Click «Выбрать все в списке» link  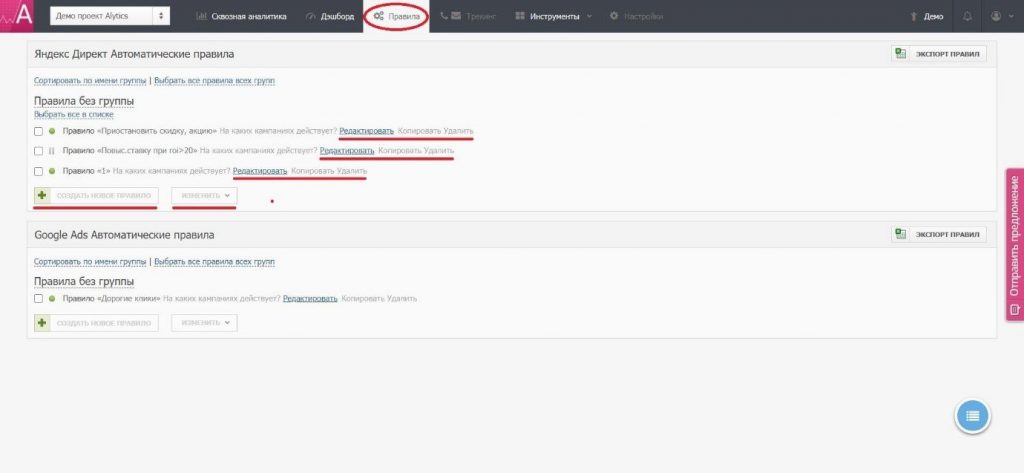click(74, 114)
